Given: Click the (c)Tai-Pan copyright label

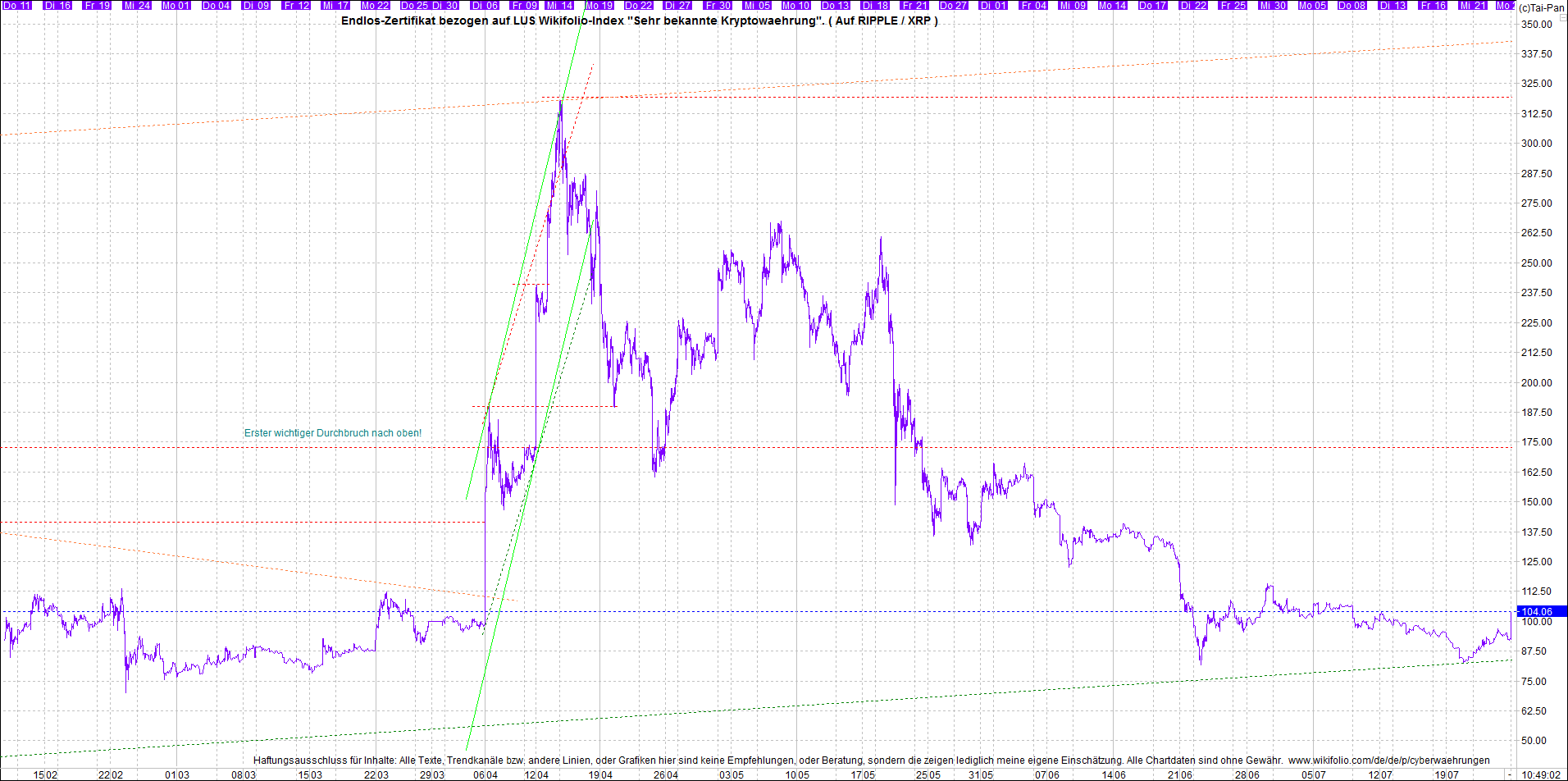Looking at the screenshot, I should 1541,7.
